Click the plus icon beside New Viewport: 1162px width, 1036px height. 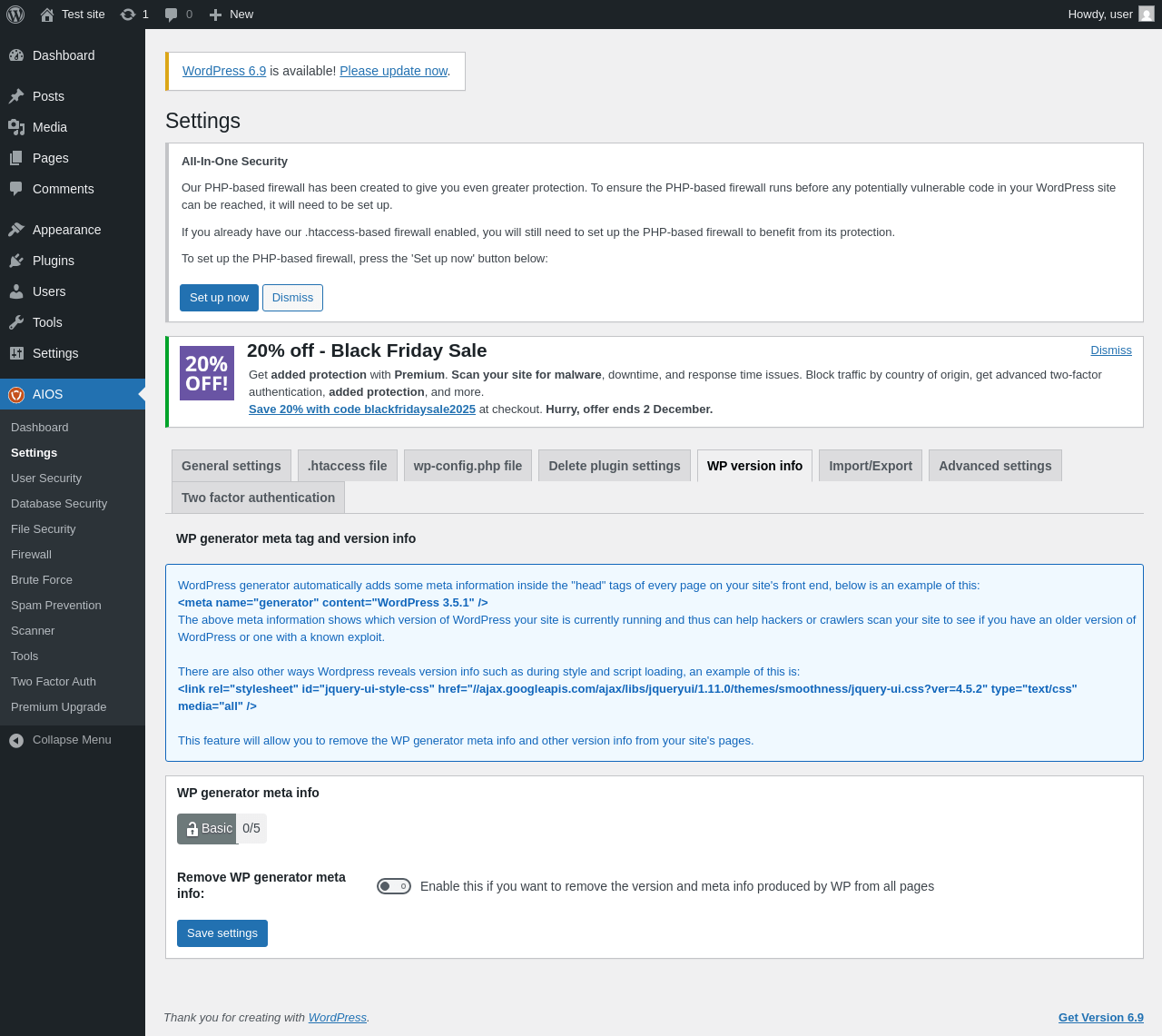coord(215,15)
